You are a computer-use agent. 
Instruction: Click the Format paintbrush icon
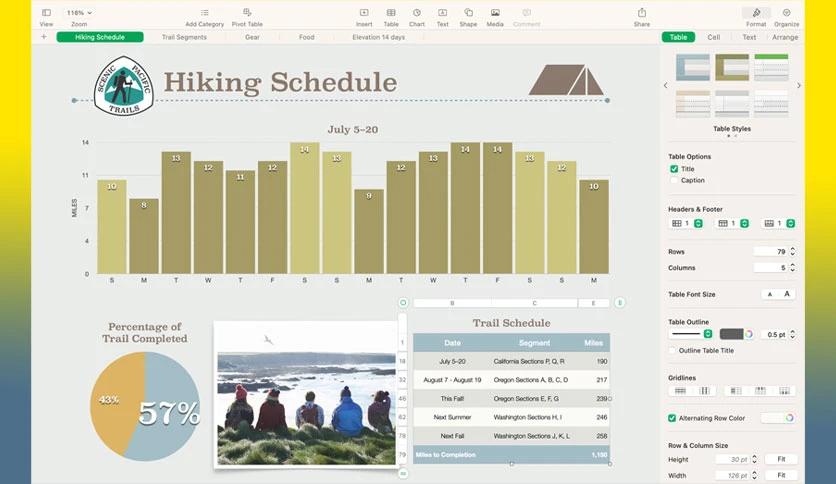[x=756, y=13]
